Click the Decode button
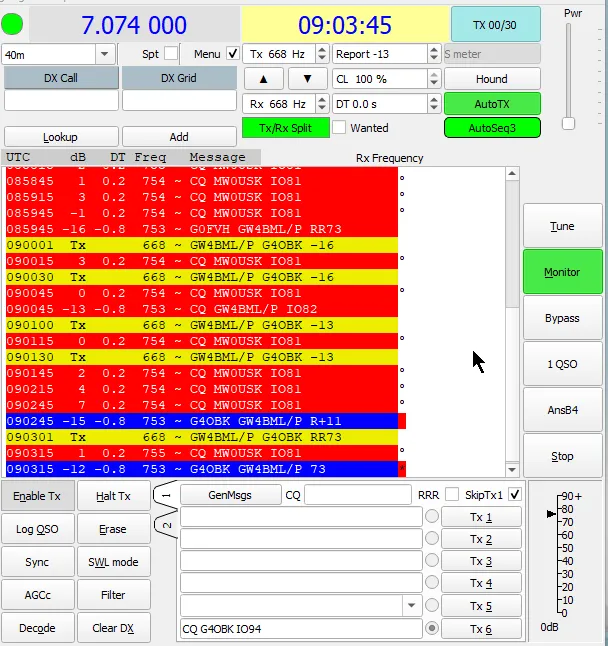Viewport: 608px width, 646px height. click(38, 628)
